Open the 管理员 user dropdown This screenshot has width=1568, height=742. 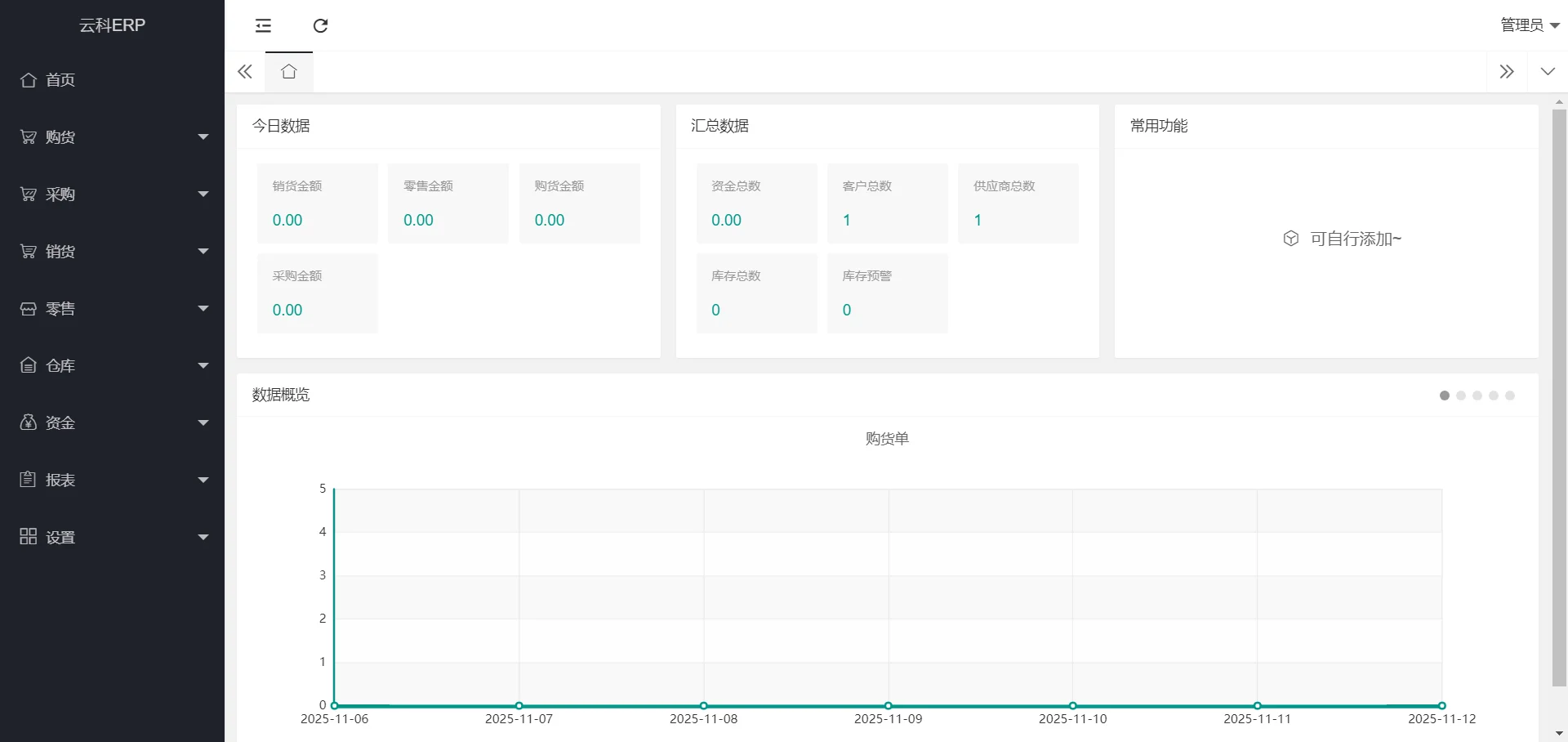point(1529,25)
